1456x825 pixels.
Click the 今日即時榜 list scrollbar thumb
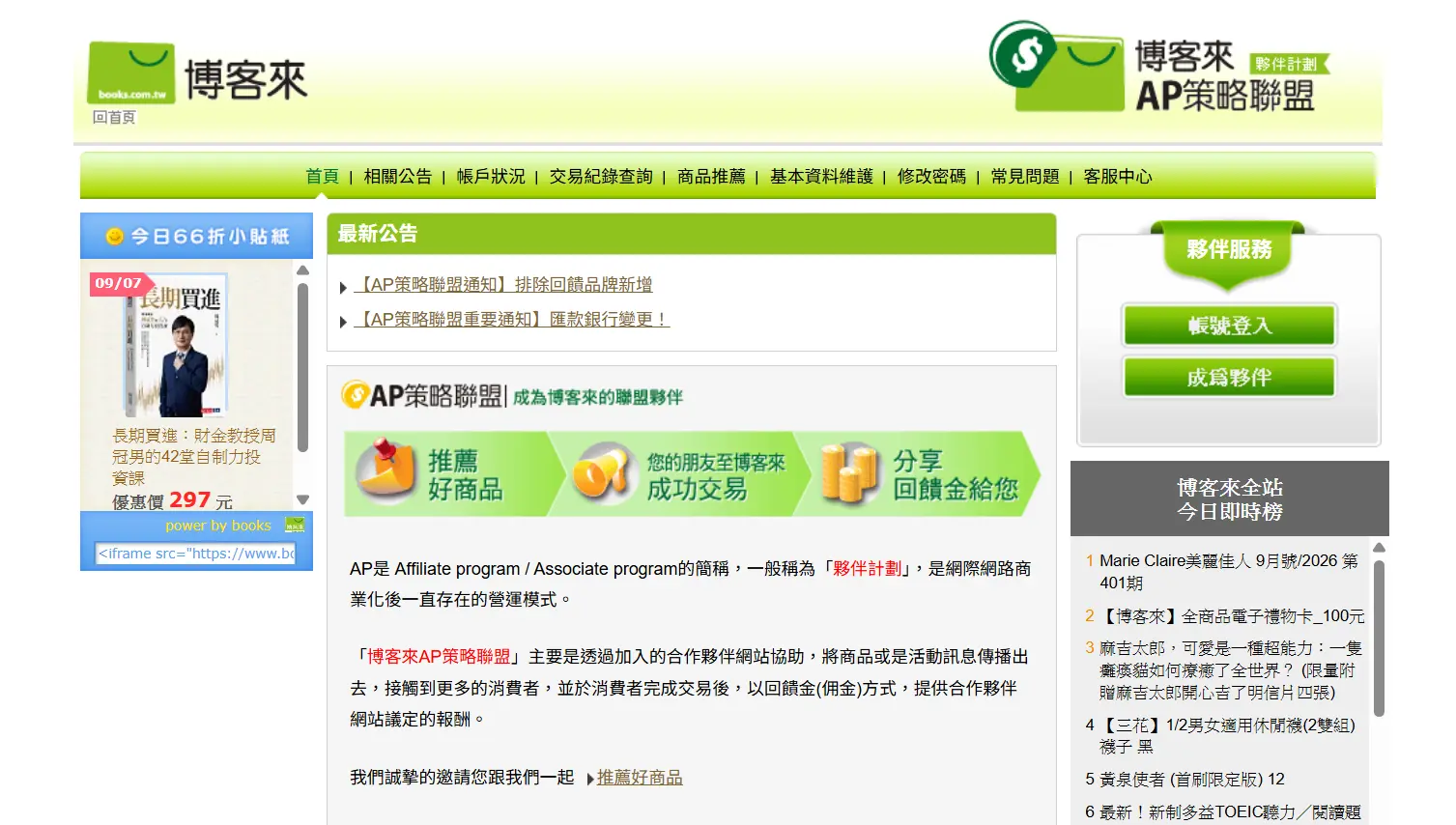pos(1380,639)
